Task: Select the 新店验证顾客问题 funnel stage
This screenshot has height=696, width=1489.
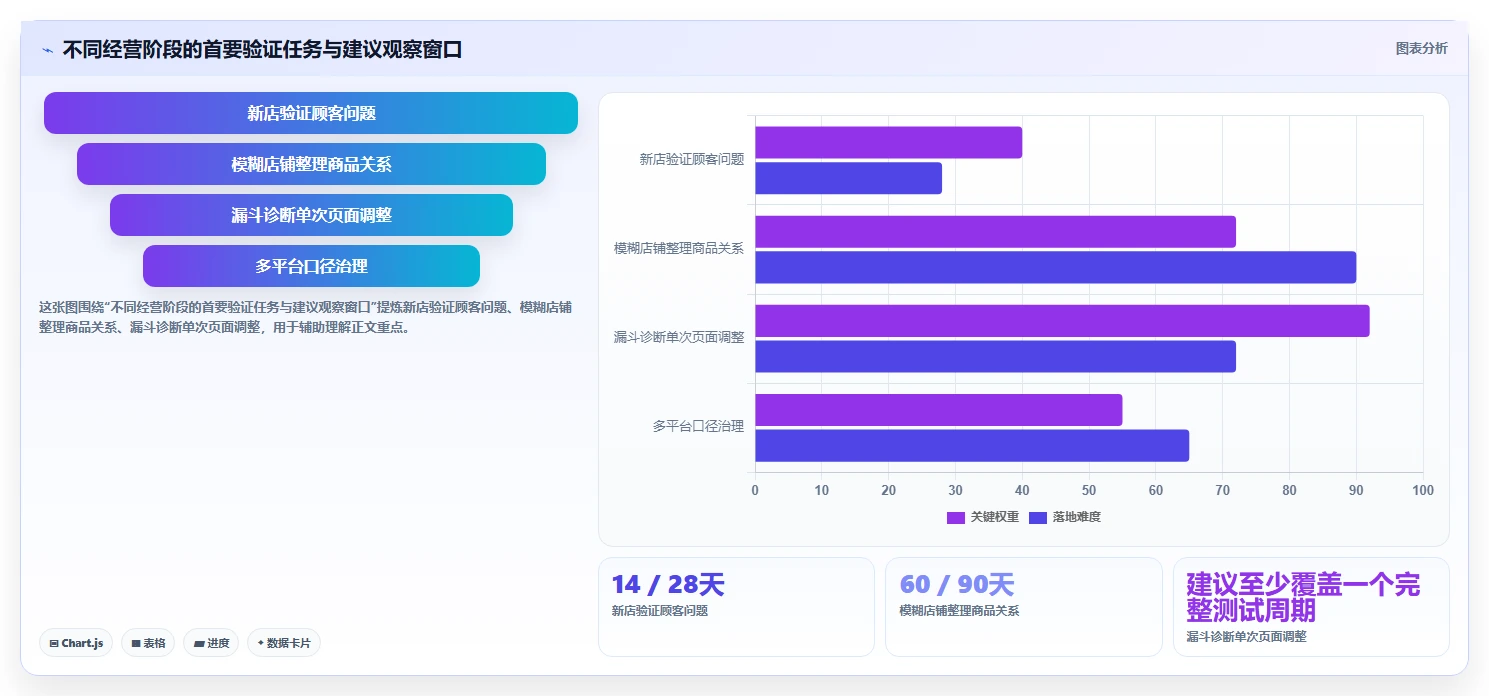Action: pos(311,113)
